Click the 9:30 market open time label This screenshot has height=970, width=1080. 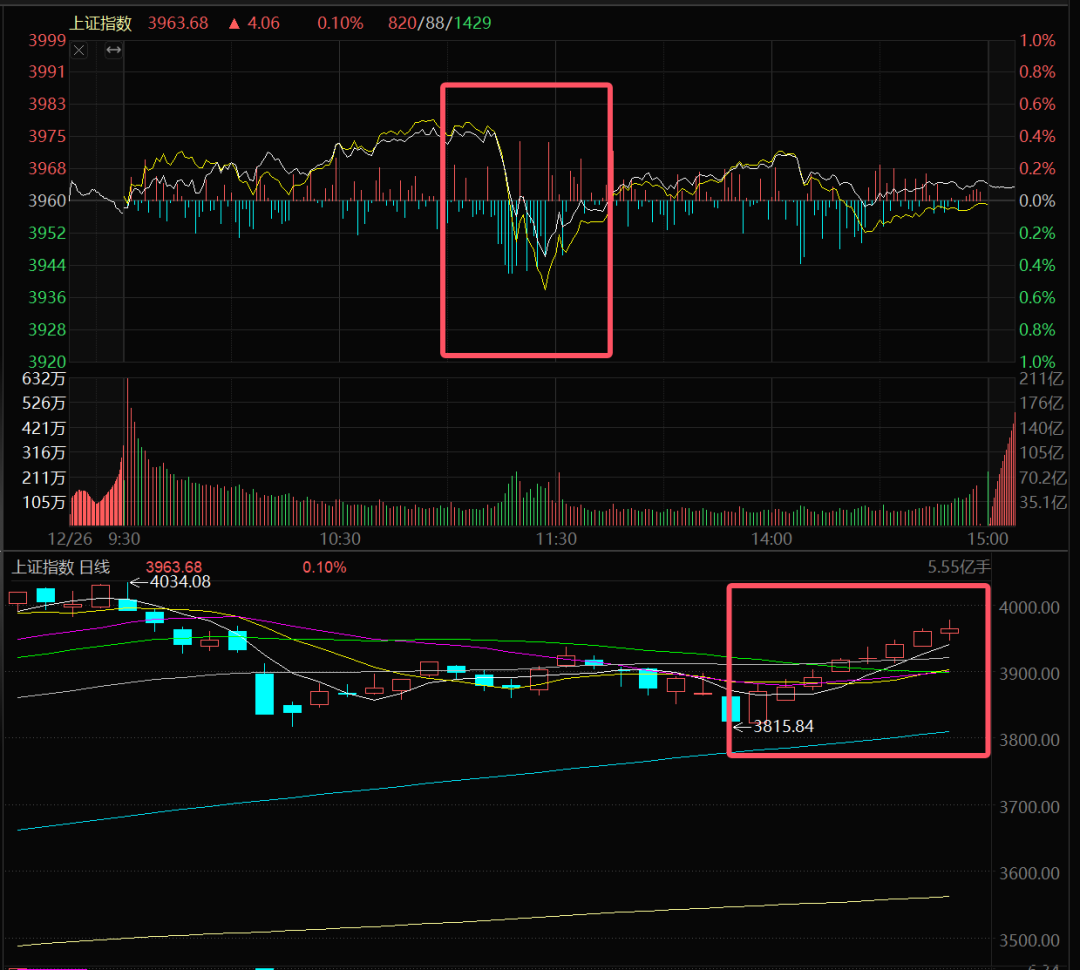[x=124, y=539]
